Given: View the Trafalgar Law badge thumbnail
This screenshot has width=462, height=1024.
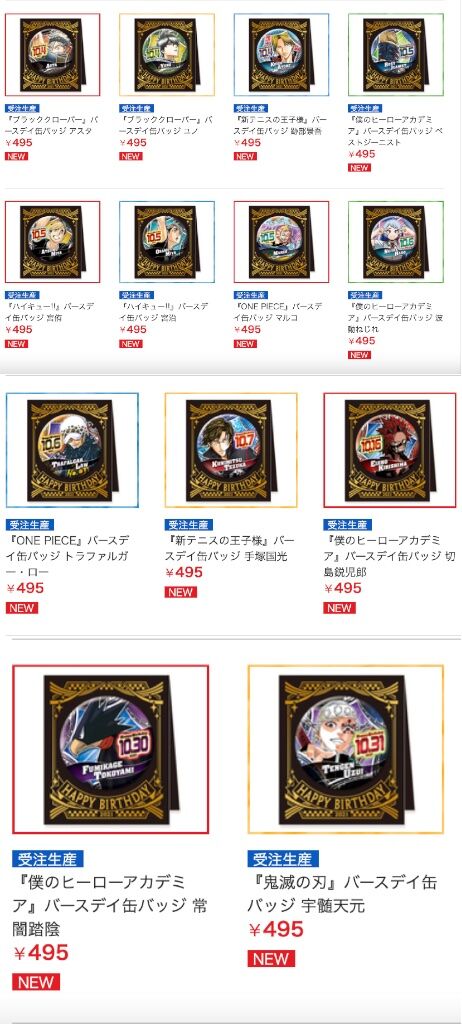Looking at the screenshot, I should tap(73, 450).
